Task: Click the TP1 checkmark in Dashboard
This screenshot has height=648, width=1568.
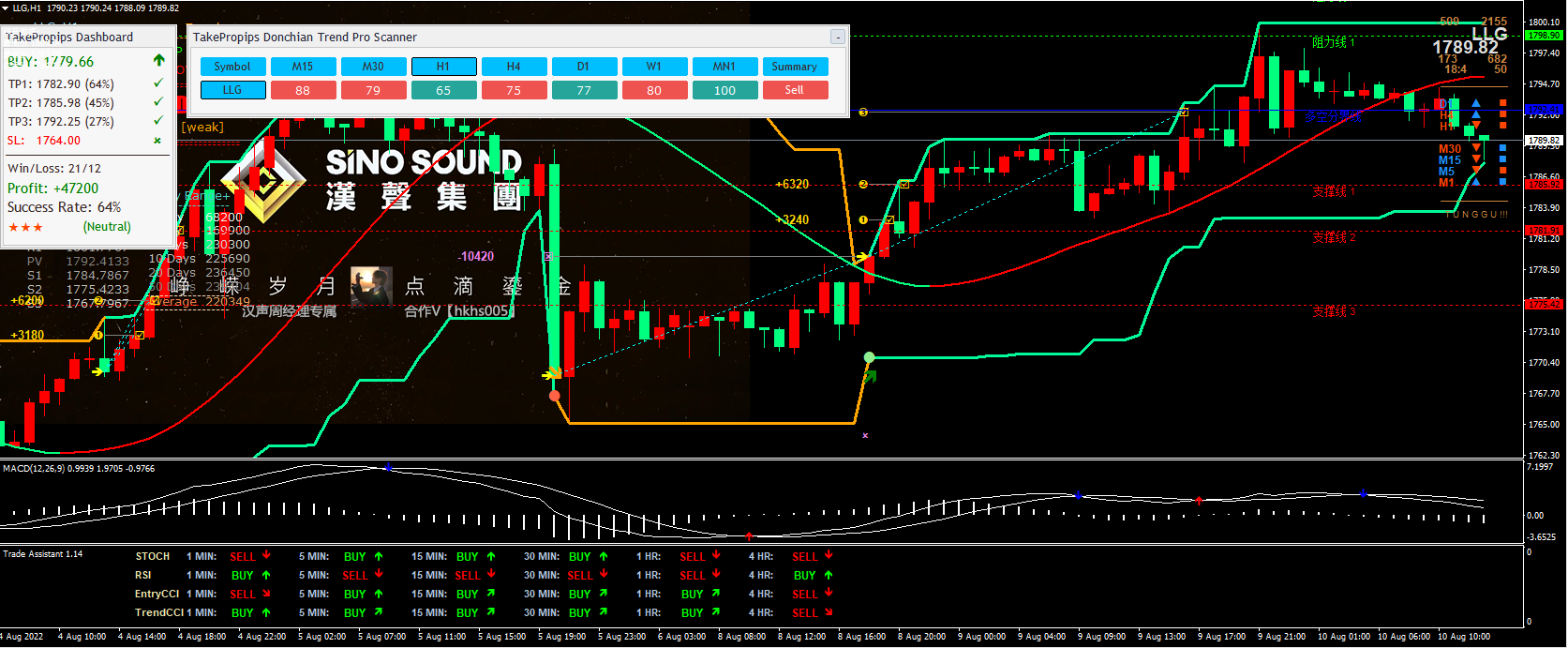Action: pos(157,83)
